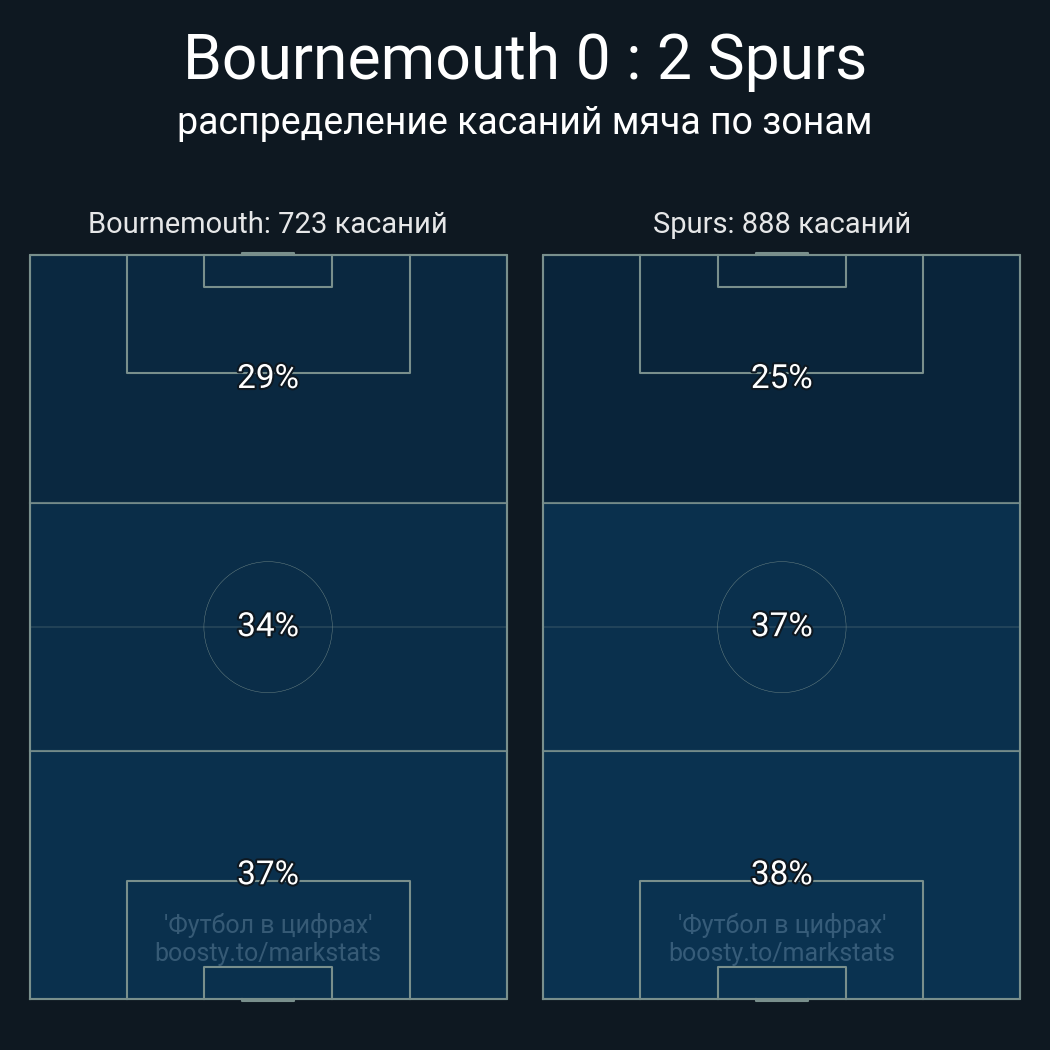Screen dimensions: 1050x1050
Task: Select Spurs' 37% middle zone value
Action: [781, 625]
